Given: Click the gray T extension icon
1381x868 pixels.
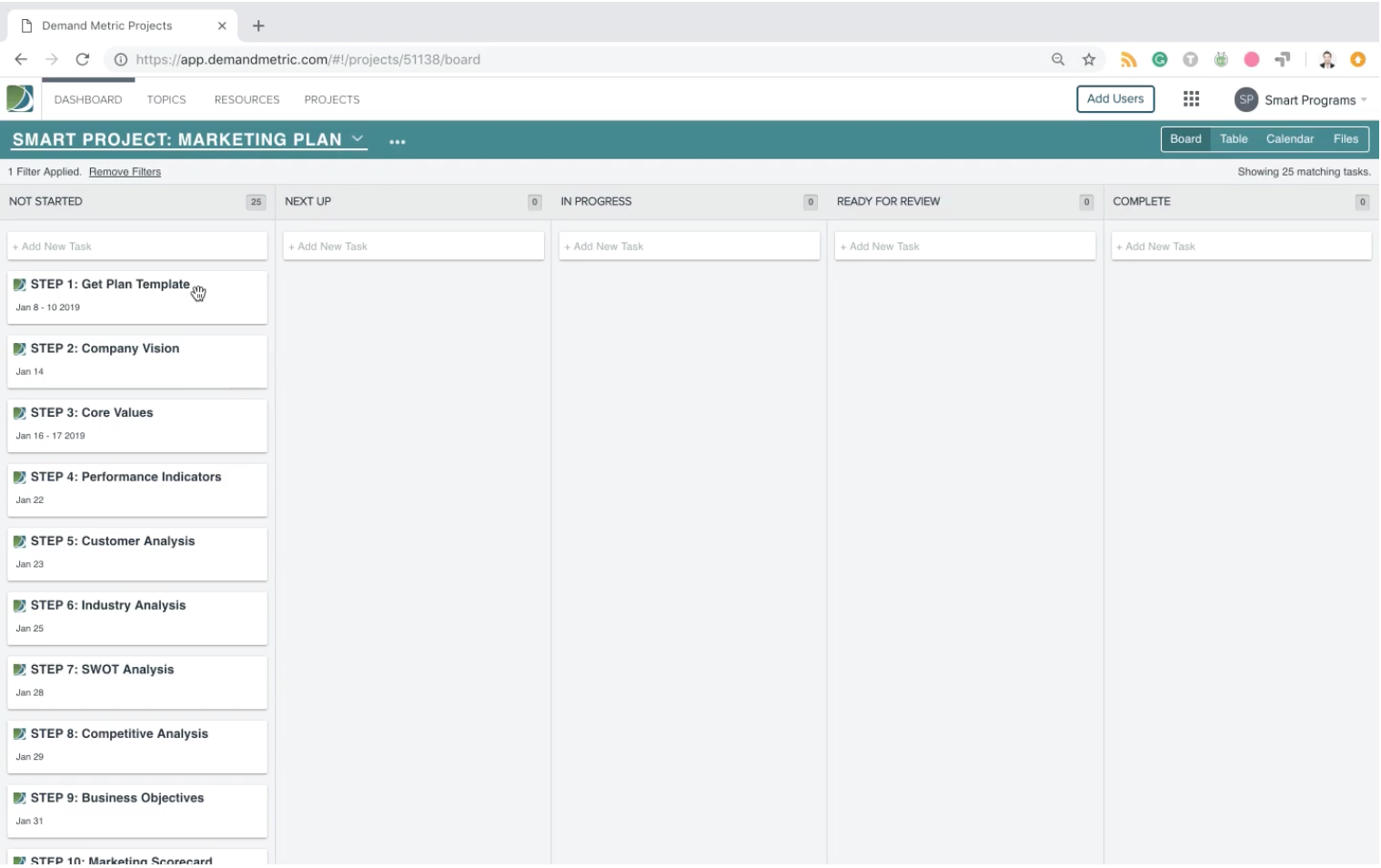Looking at the screenshot, I should 1190,59.
